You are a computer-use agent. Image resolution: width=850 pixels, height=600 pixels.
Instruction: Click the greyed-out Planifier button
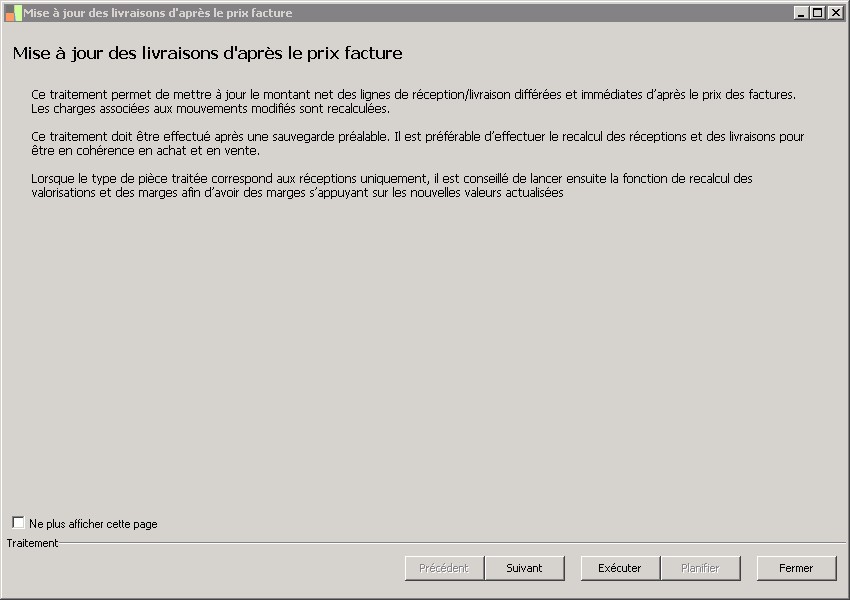coord(700,568)
